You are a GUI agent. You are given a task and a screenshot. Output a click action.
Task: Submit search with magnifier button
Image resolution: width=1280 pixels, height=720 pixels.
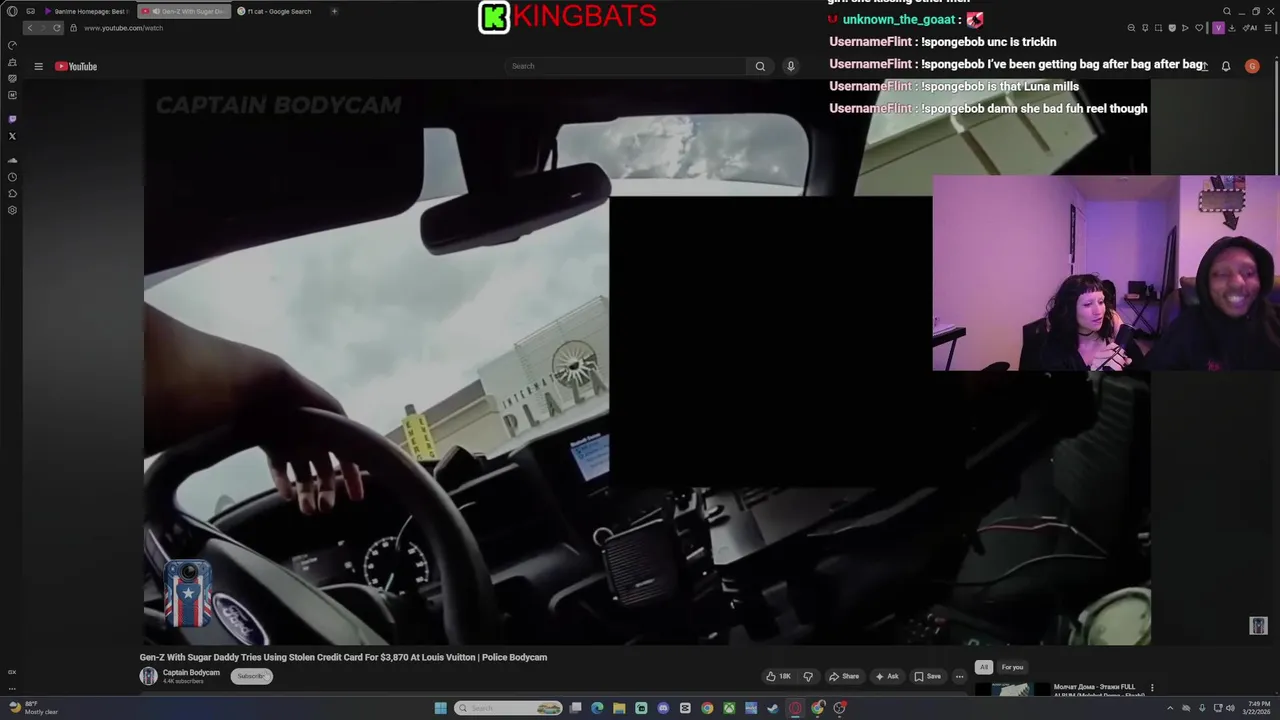point(760,66)
